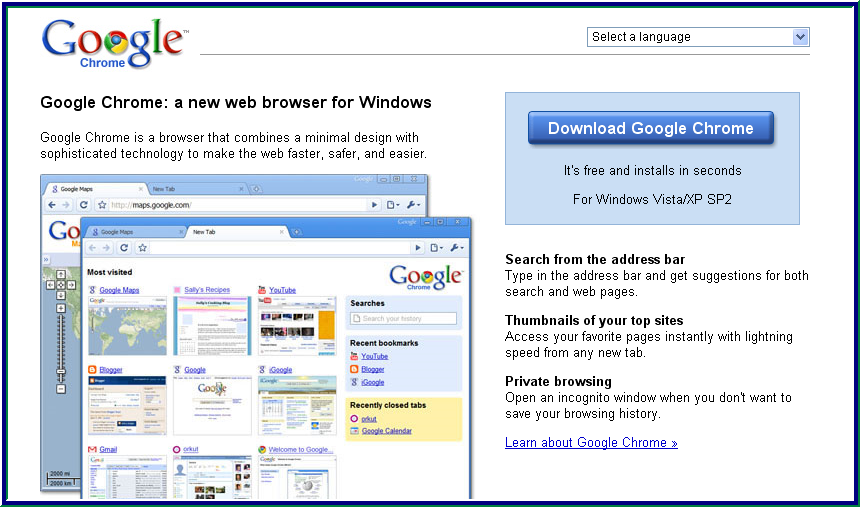Click the new tab plus button in front window
The height and width of the screenshot is (507, 860).
[x=297, y=232]
